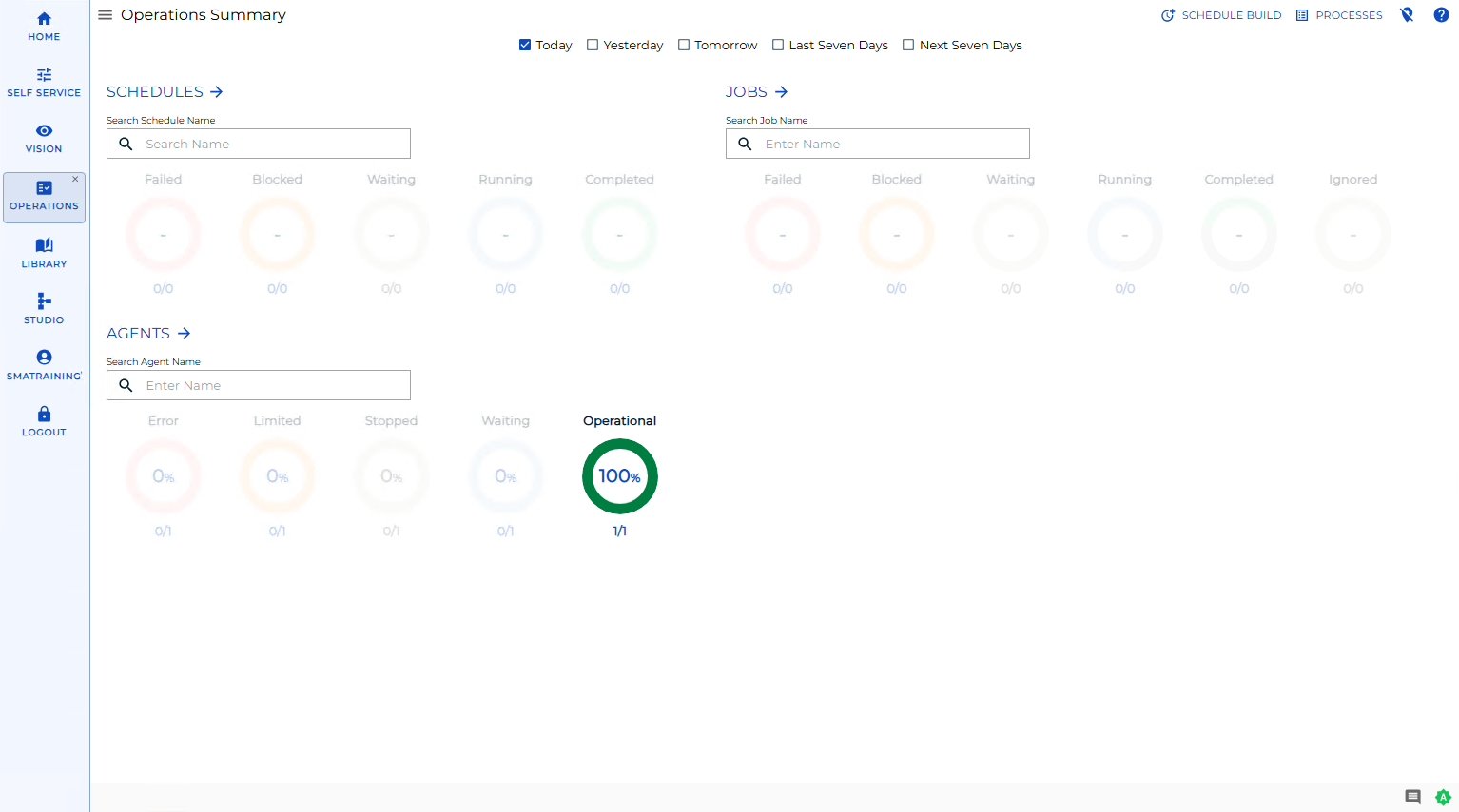The height and width of the screenshot is (812, 1459).
Task: Enable Next Seven Days filter
Action: [x=908, y=45]
